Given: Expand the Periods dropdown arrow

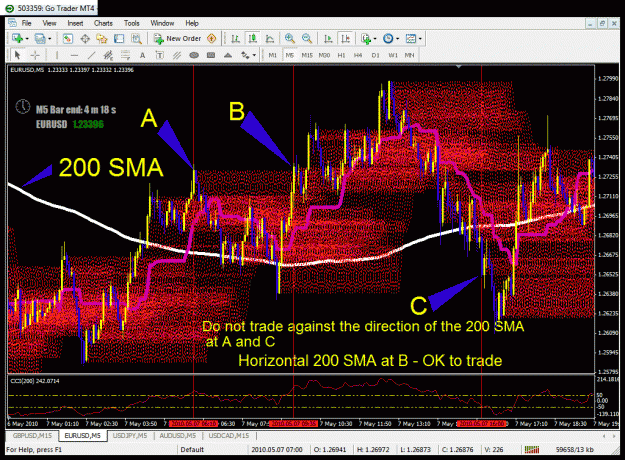Looking at the screenshot, I should [397, 39].
